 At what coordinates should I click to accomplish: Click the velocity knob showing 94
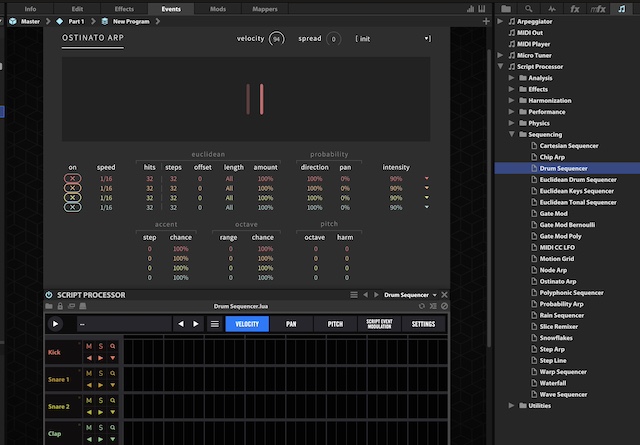pos(276,38)
